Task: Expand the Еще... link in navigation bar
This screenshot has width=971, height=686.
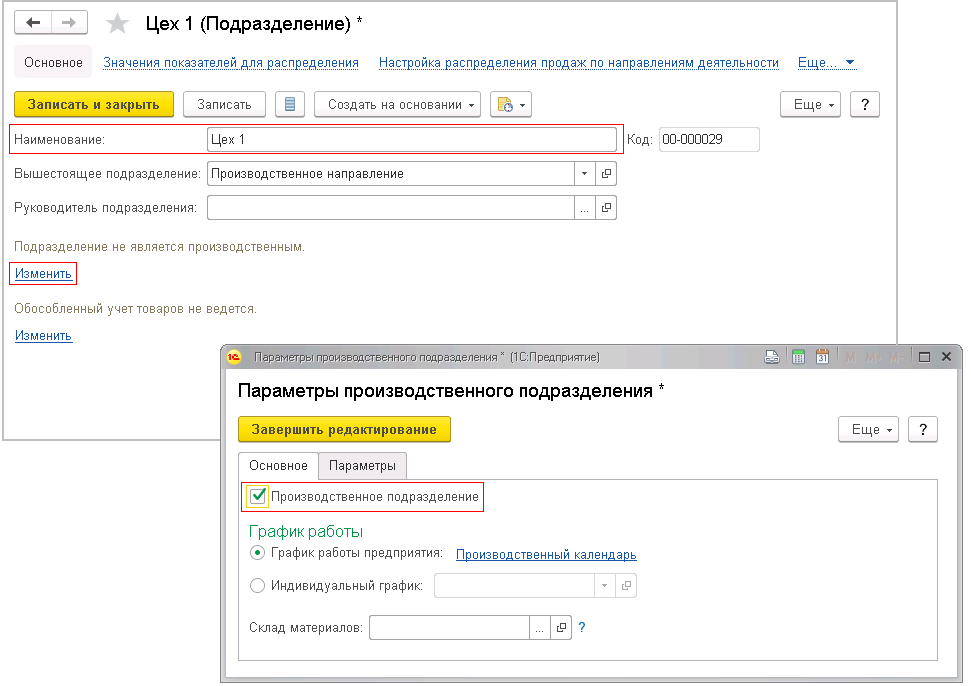Action: pyautogui.click(x=826, y=63)
